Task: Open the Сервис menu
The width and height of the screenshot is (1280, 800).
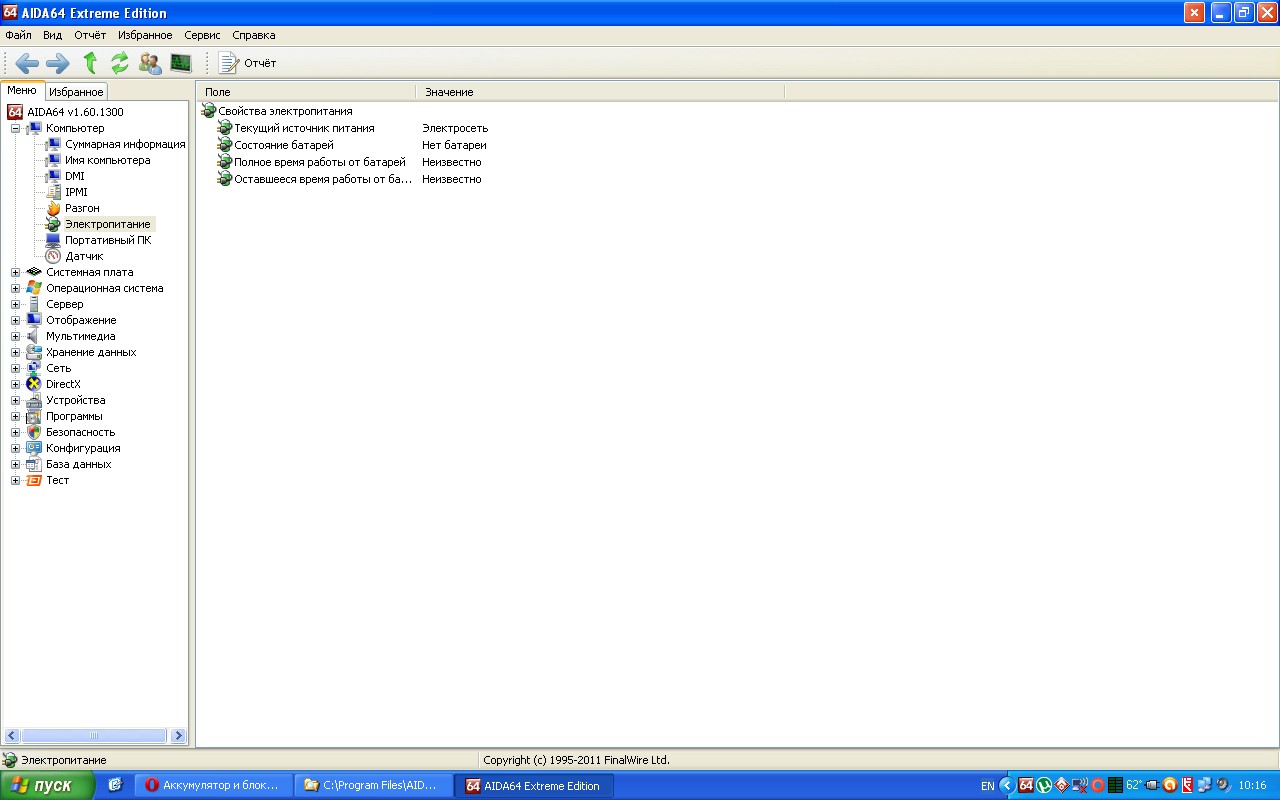Action: pos(202,35)
